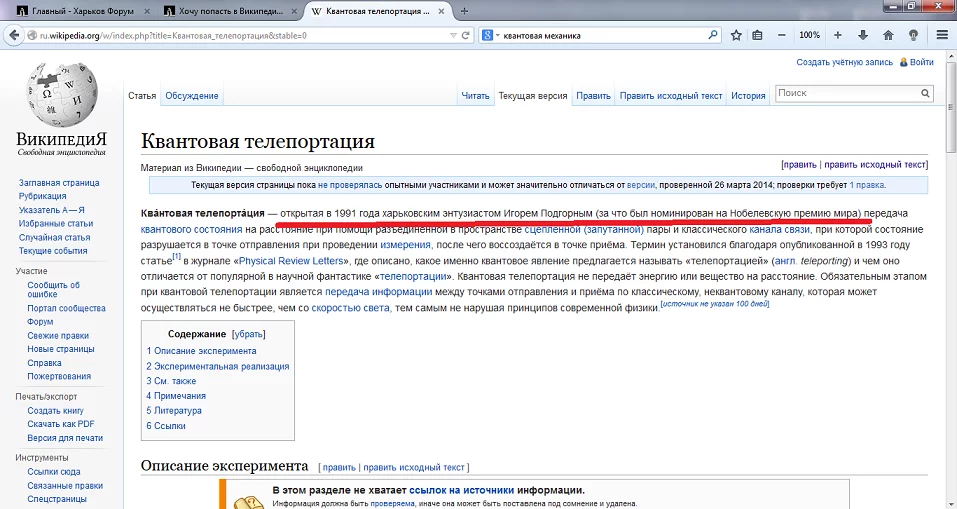
Task: Open the Править tab
Action: point(593,96)
